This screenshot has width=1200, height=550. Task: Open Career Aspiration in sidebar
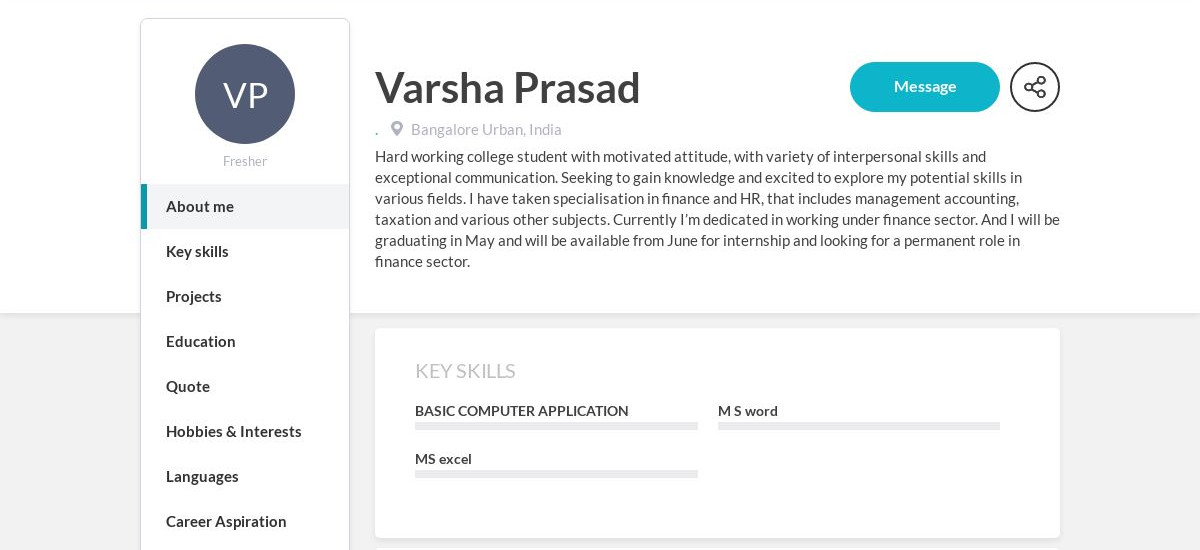coord(245,521)
